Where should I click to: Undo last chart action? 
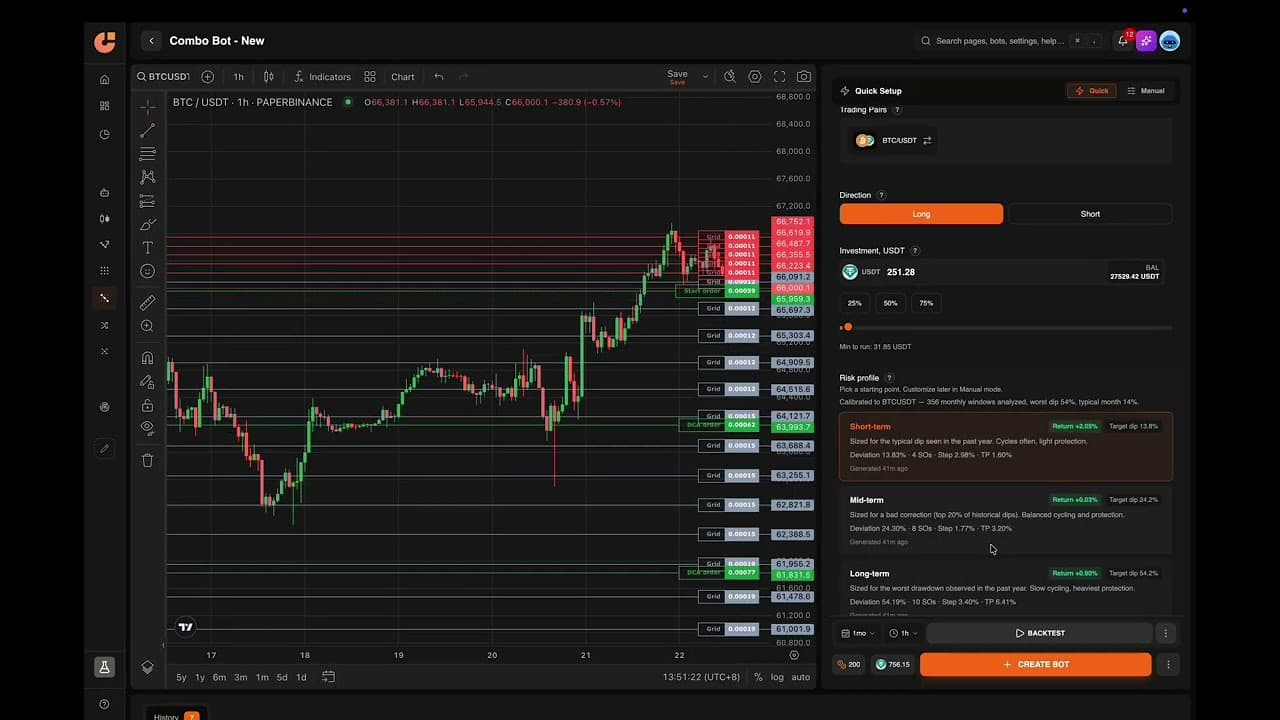click(x=438, y=77)
